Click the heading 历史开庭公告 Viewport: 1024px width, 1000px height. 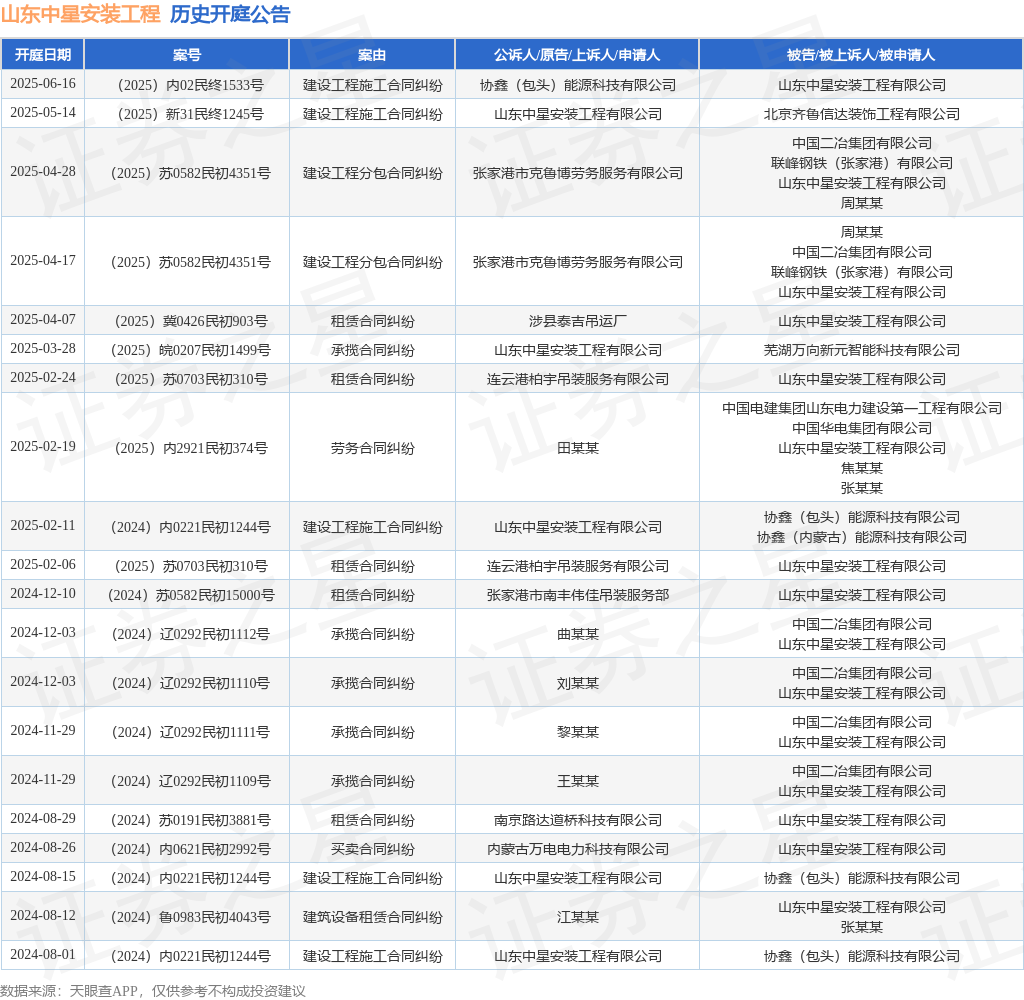(230, 14)
